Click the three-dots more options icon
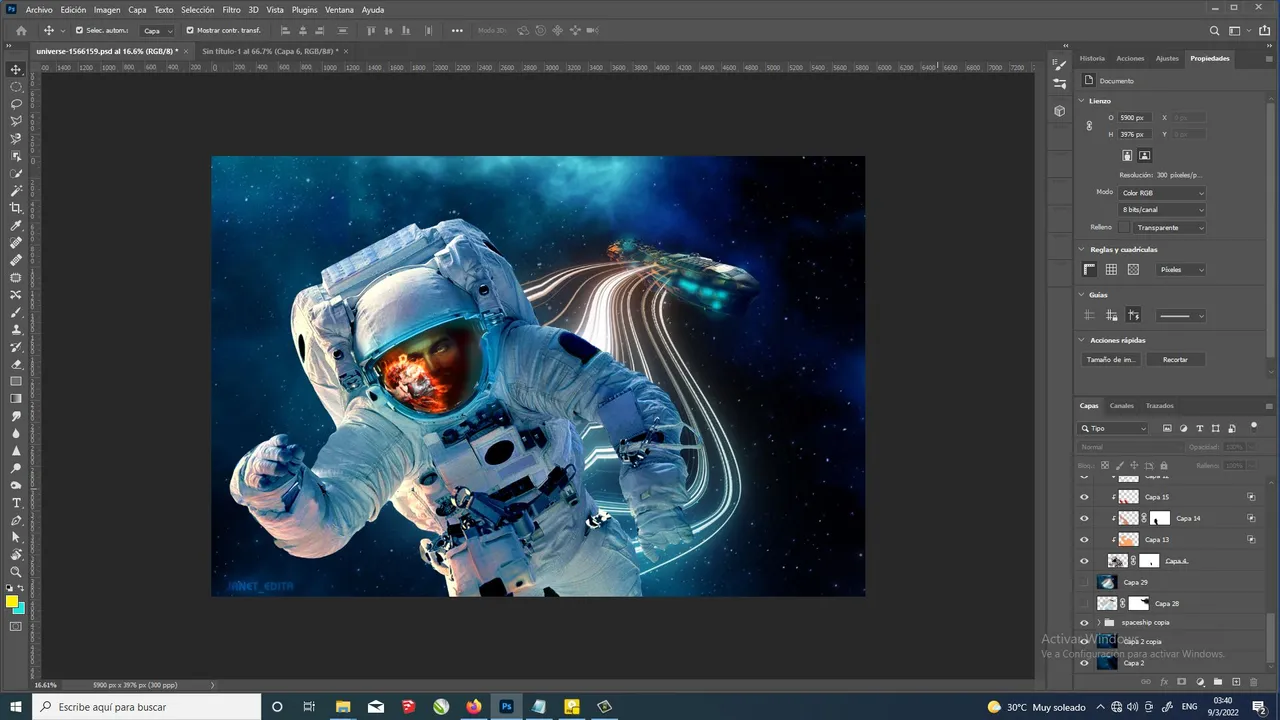The height and width of the screenshot is (720, 1280). [x=457, y=30]
